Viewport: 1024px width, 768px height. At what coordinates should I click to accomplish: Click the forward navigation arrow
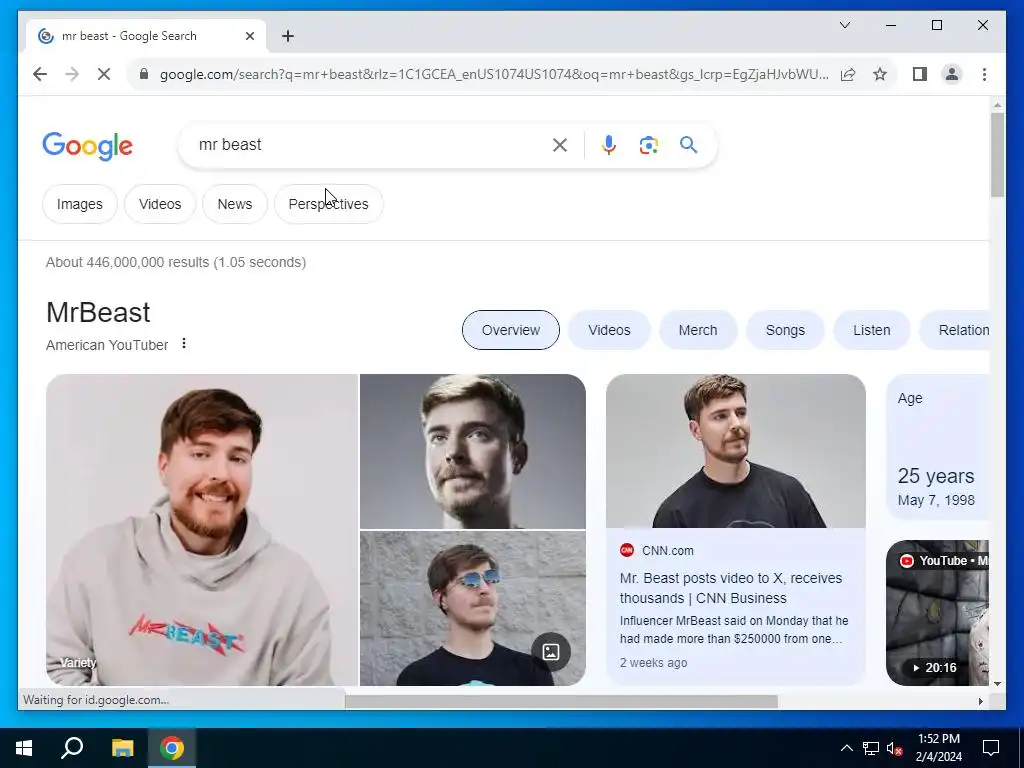[x=72, y=74]
